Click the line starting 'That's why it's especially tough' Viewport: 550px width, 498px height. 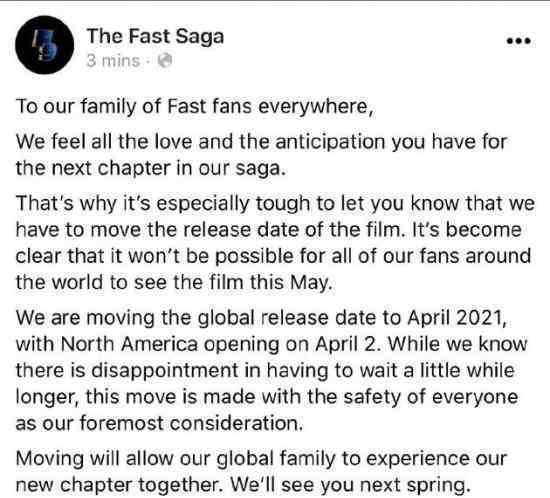pyautogui.click(x=275, y=203)
